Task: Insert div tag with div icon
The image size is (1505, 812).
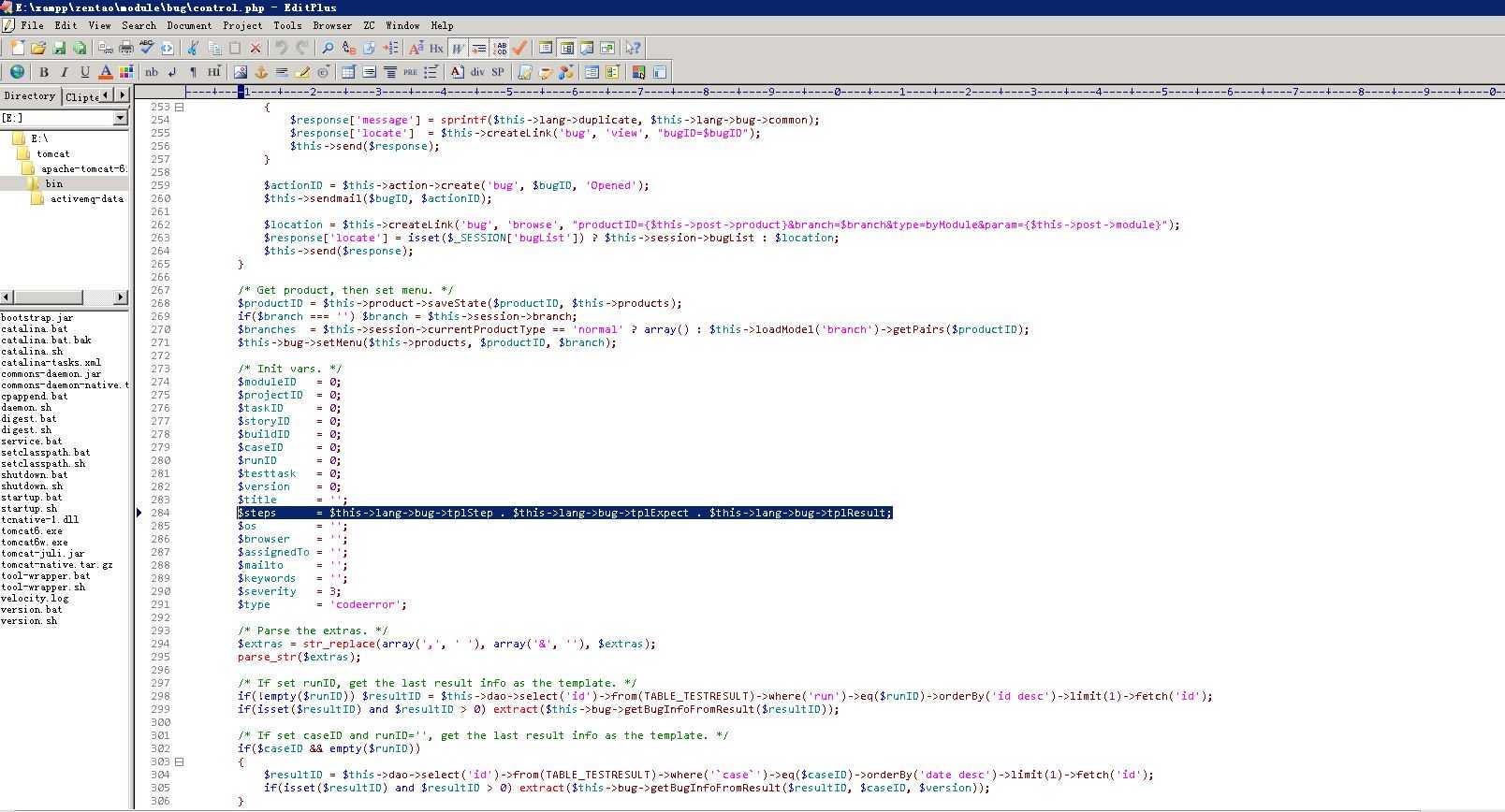Action: coord(477,72)
